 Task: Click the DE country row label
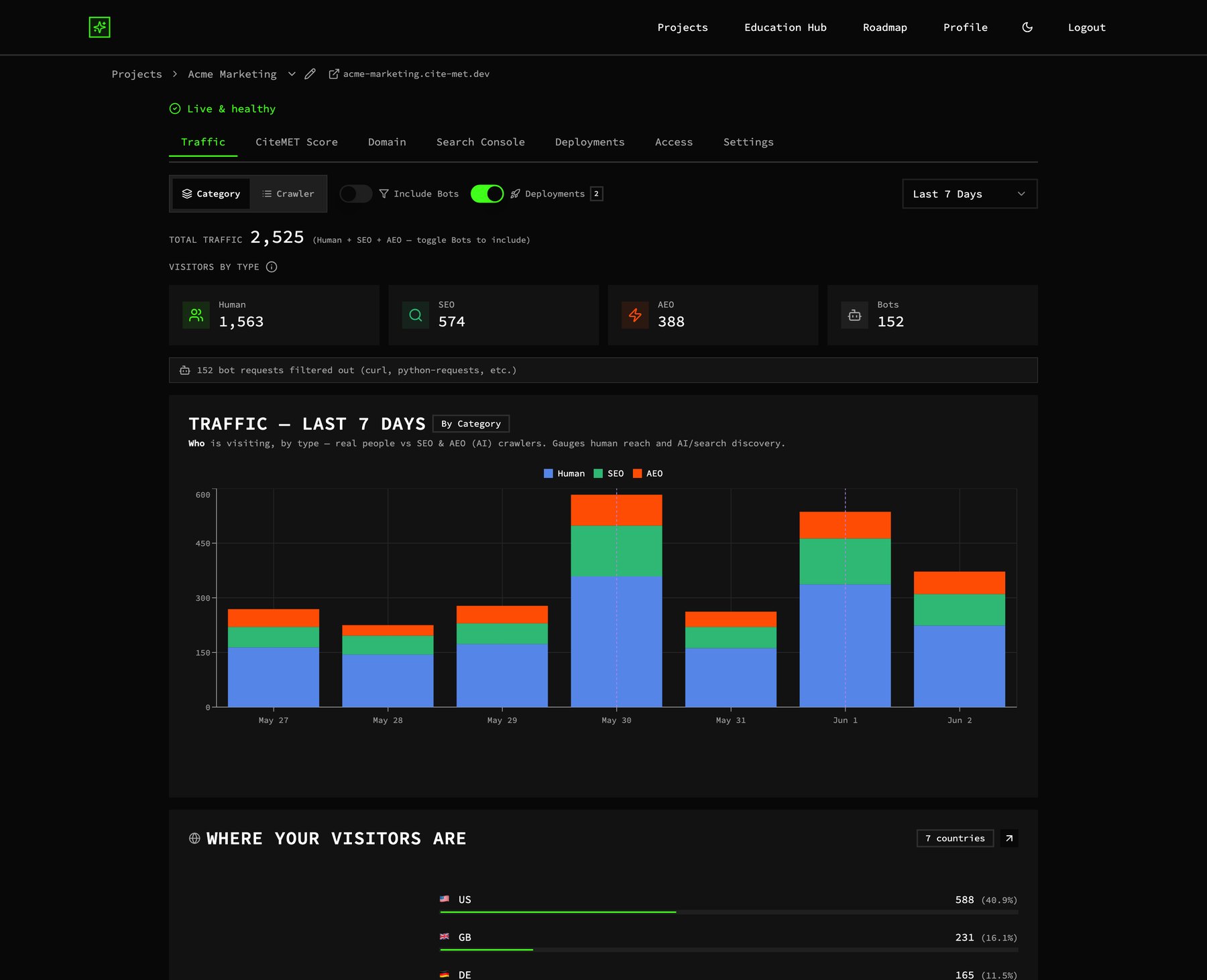[465, 975]
